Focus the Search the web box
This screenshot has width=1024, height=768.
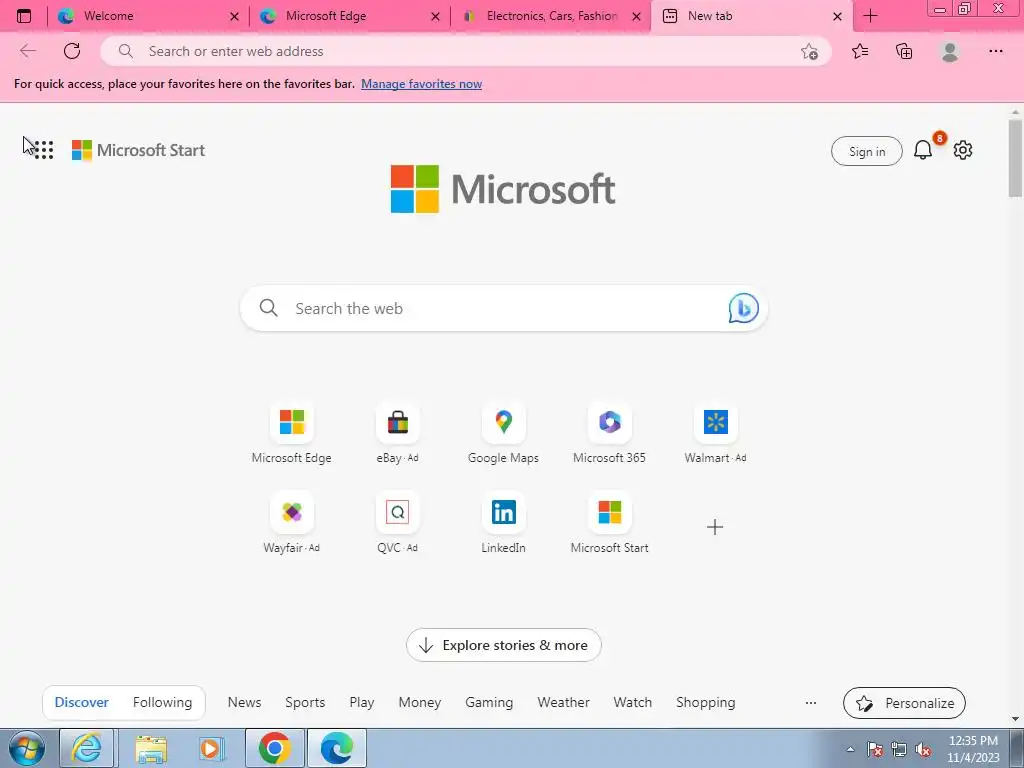pos(504,308)
